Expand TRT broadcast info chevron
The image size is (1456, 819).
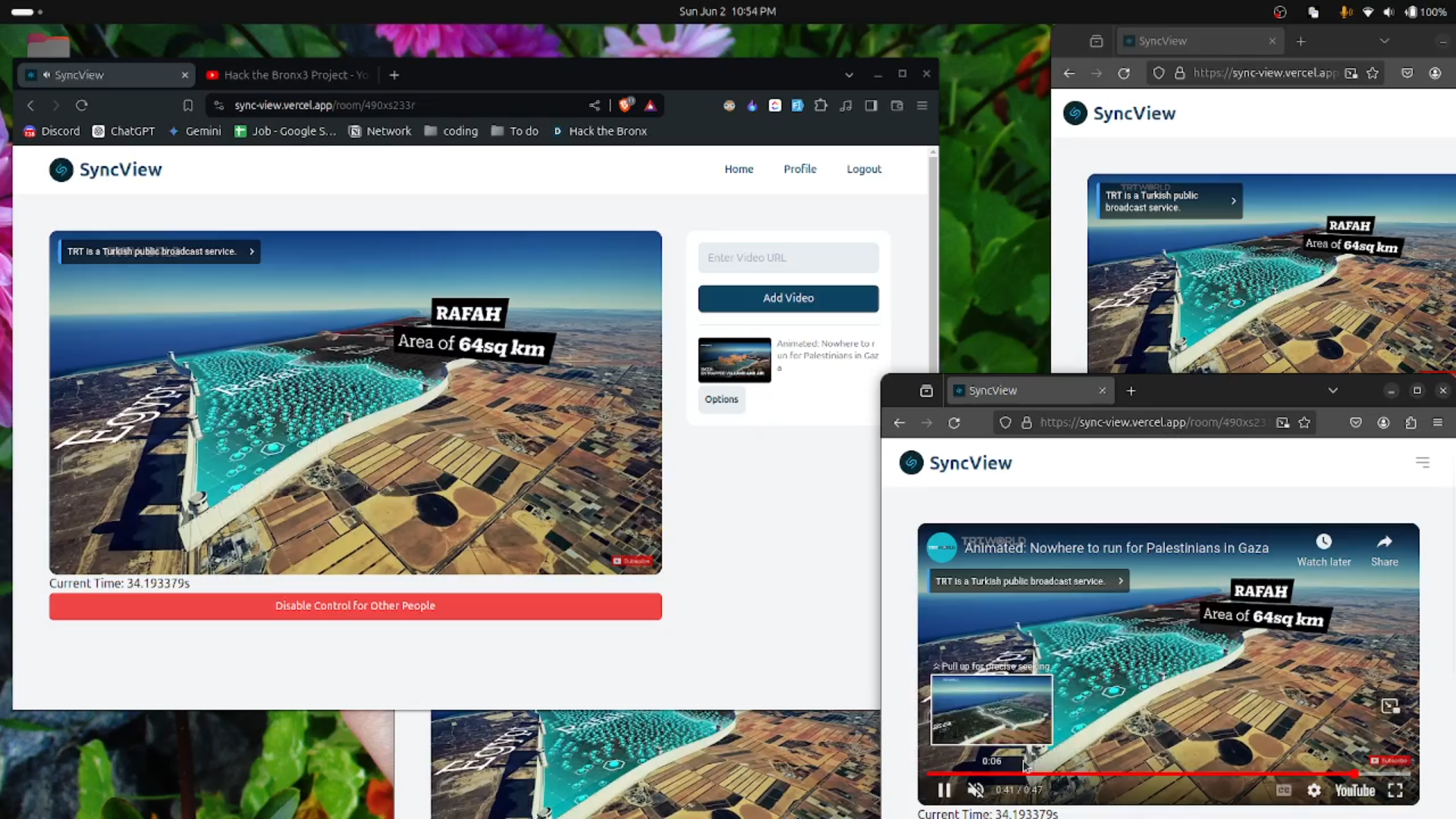252,252
